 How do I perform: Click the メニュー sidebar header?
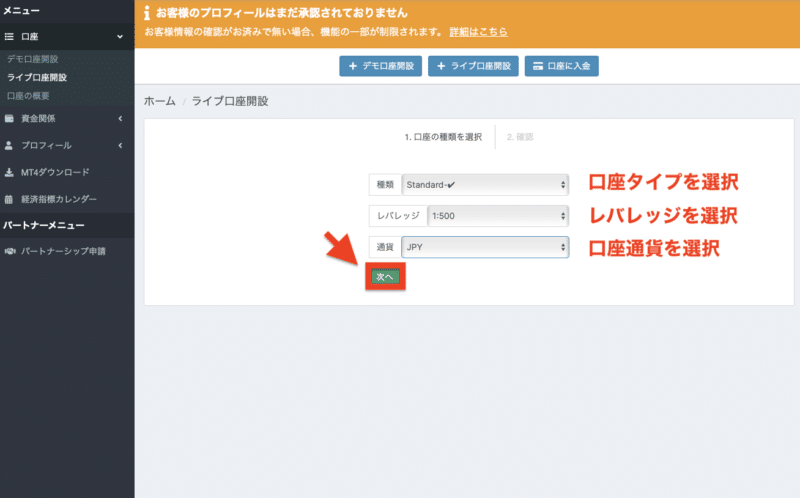pos(21,10)
